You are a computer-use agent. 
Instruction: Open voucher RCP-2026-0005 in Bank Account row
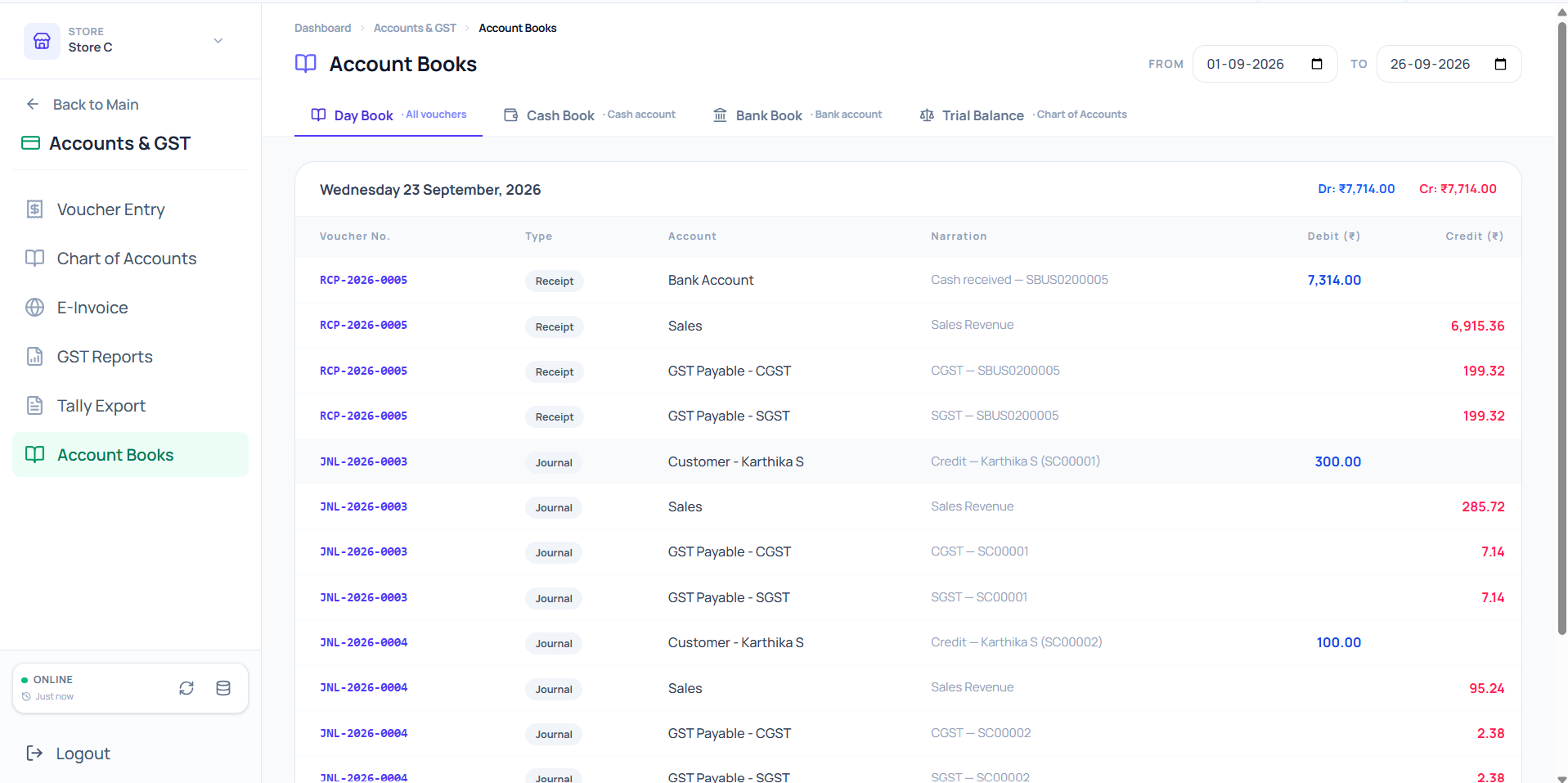(363, 280)
